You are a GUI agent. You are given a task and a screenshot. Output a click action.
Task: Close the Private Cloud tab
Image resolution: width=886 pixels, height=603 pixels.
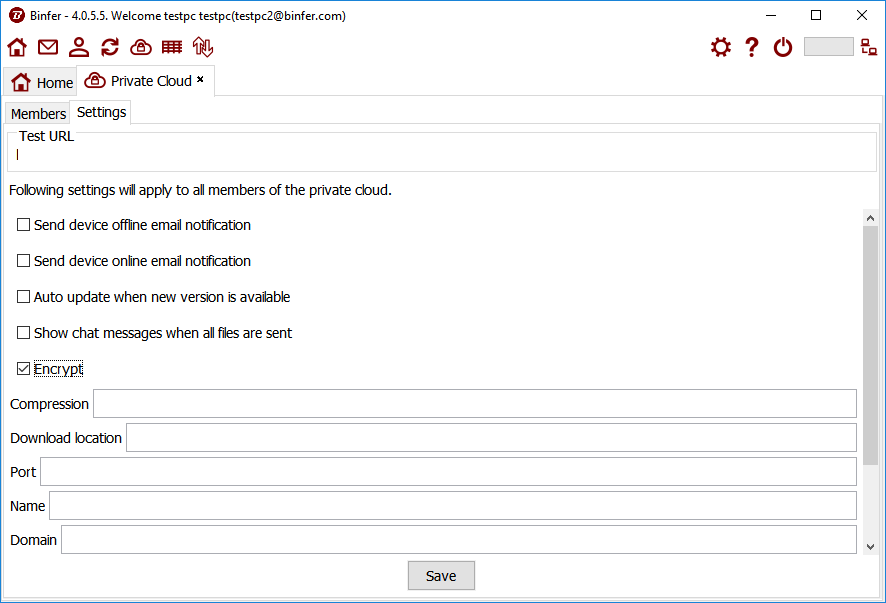[x=200, y=80]
